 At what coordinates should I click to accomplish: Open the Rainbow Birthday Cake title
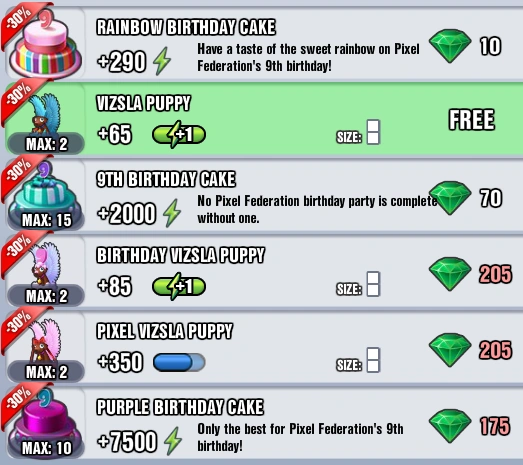pos(186,27)
